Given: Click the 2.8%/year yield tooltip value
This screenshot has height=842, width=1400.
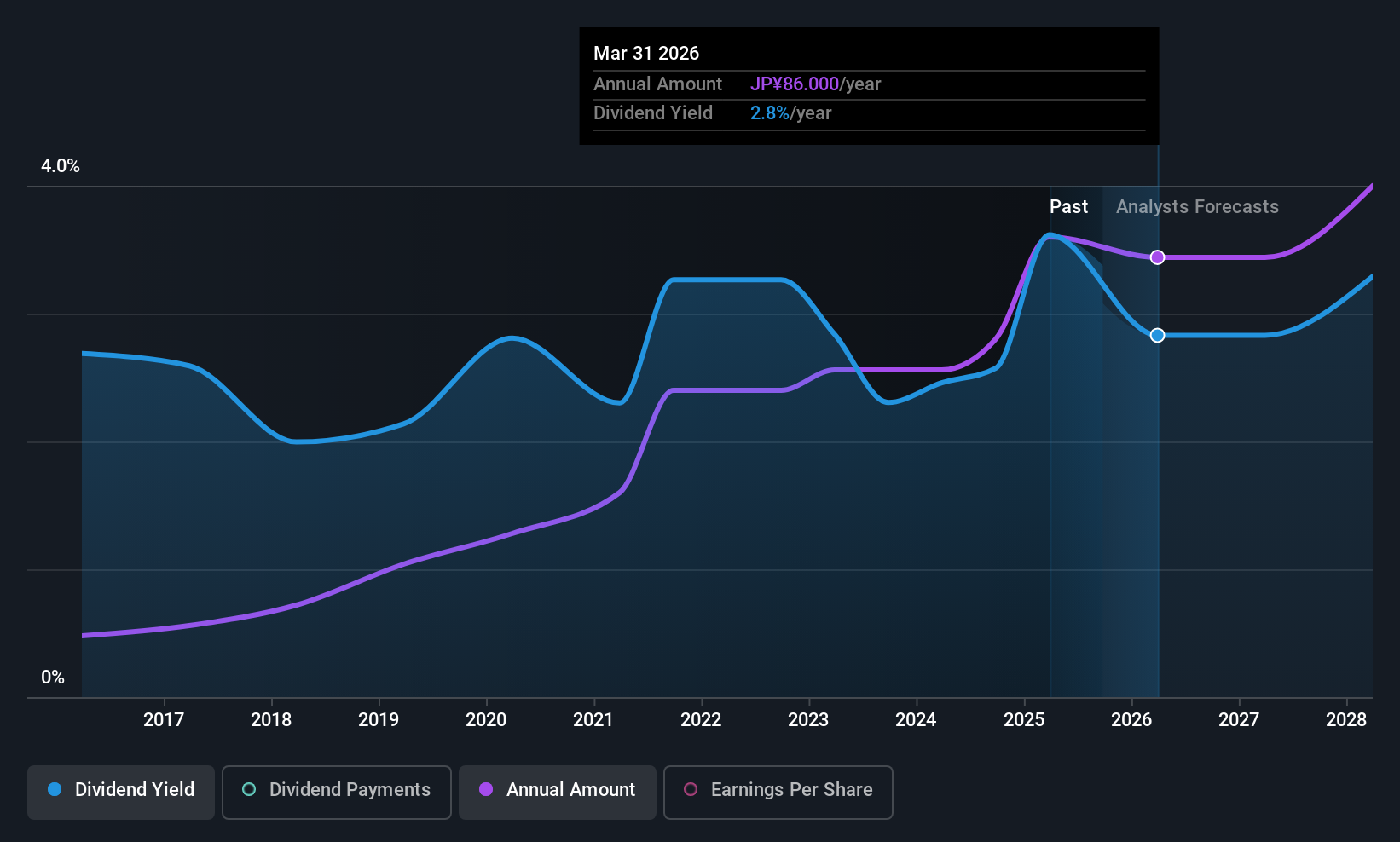Looking at the screenshot, I should (790, 113).
